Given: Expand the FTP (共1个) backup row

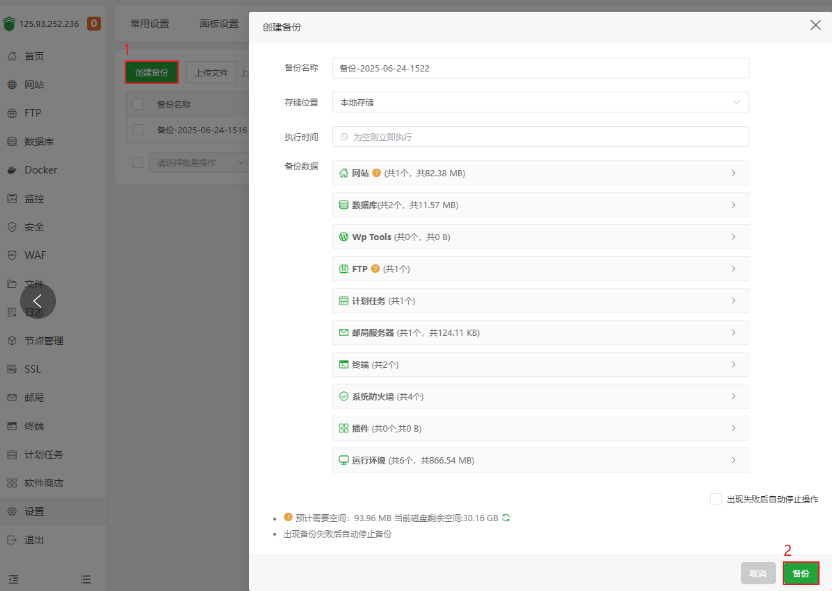Looking at the screenshot, I should (x=540, y=269).
